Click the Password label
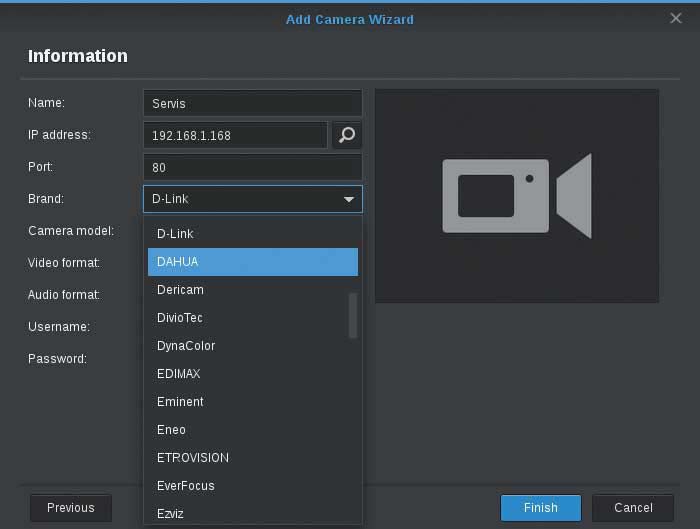The image size is (700, 529). point(57,359)
